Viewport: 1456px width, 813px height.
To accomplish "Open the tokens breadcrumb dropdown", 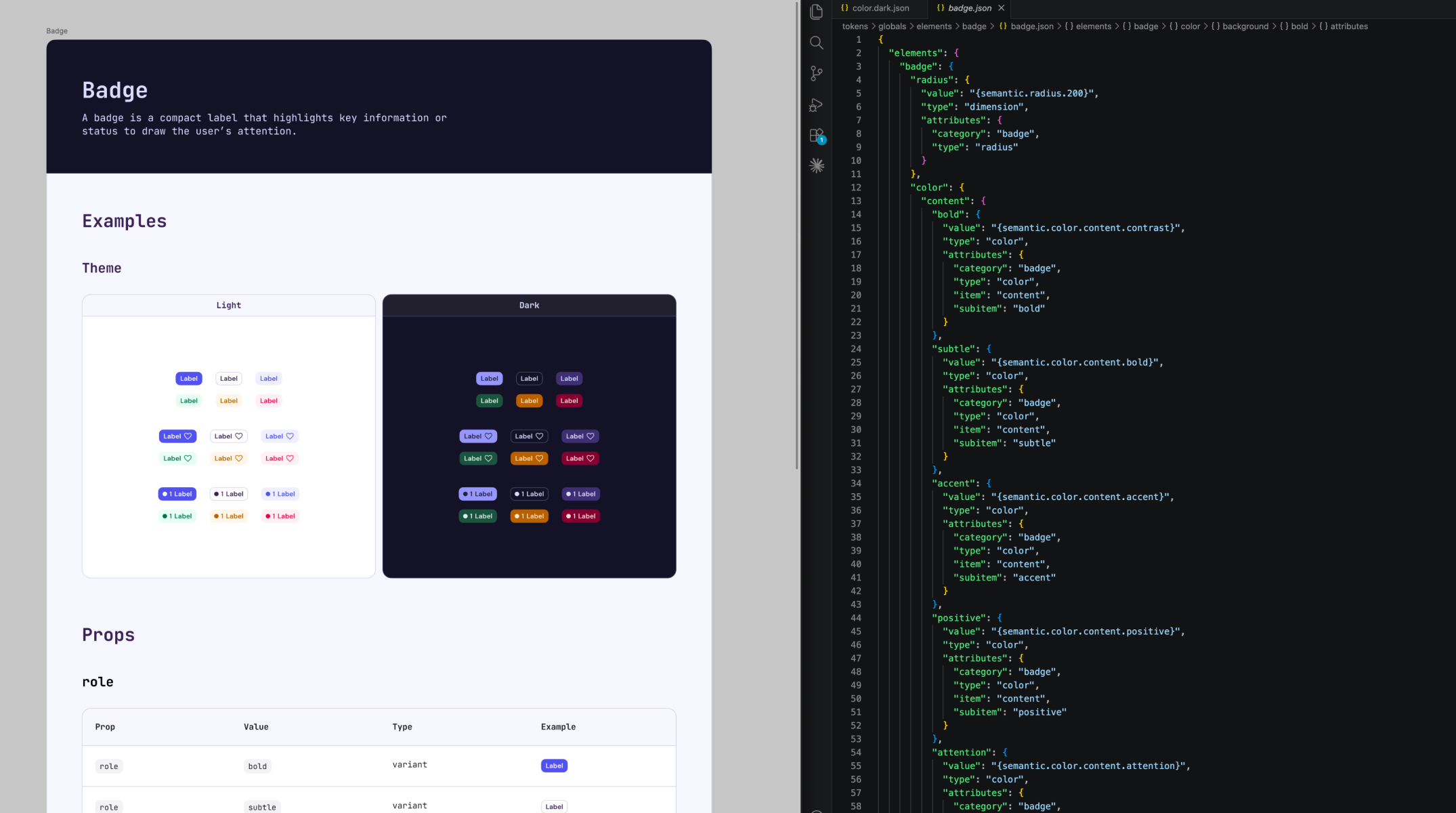I will tap(855, 26).
